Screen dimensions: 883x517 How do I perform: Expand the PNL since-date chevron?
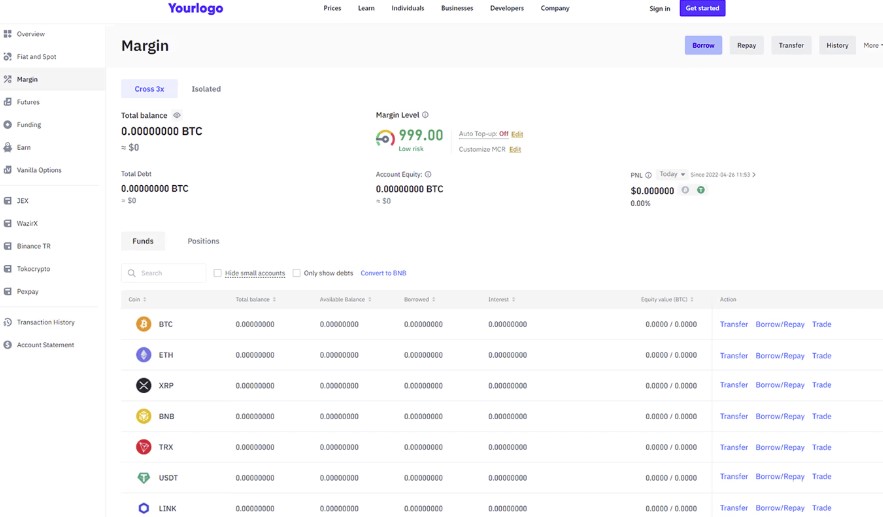click(754, 175)
